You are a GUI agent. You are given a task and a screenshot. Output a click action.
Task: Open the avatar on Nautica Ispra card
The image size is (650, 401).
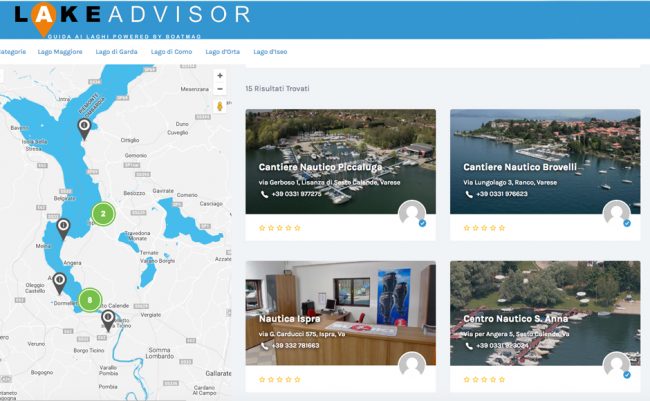[412, 365]
